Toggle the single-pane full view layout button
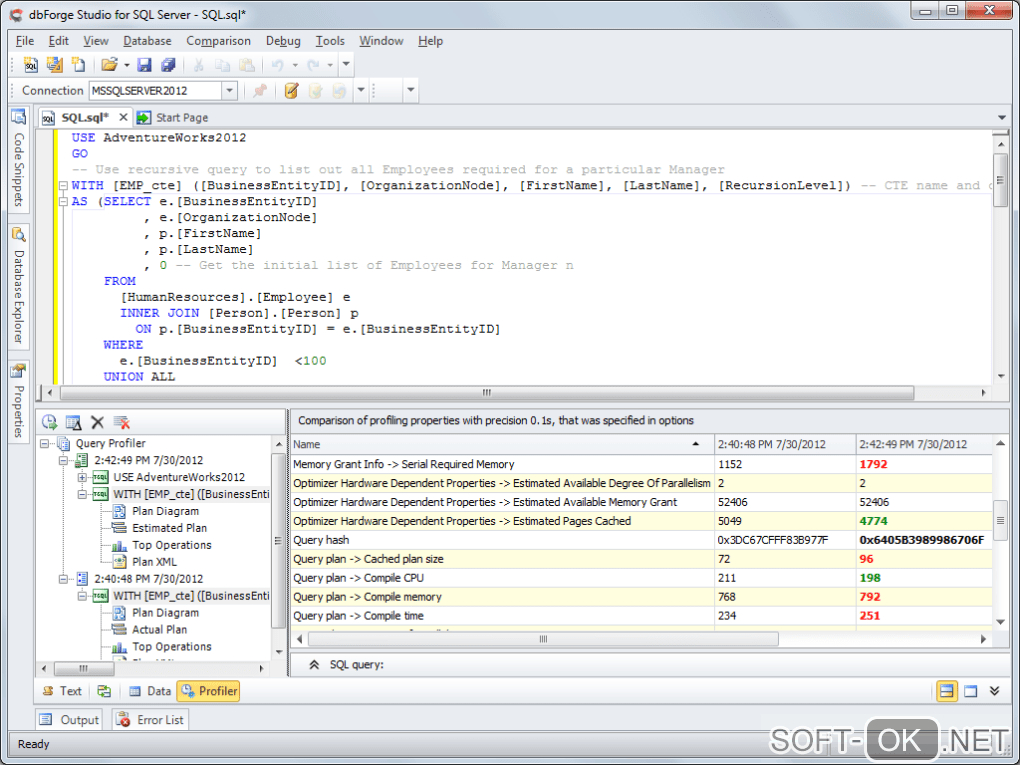The width and height of the screenshot is (1020, 765). coord(970,691)
